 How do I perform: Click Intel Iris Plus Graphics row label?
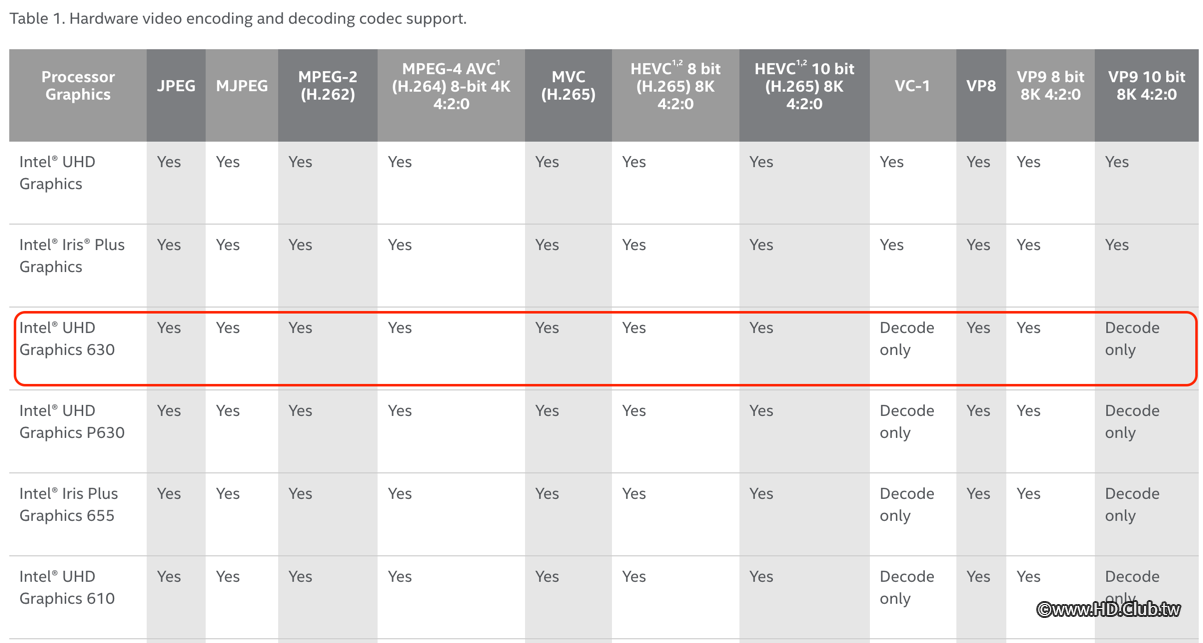(72, 256)
